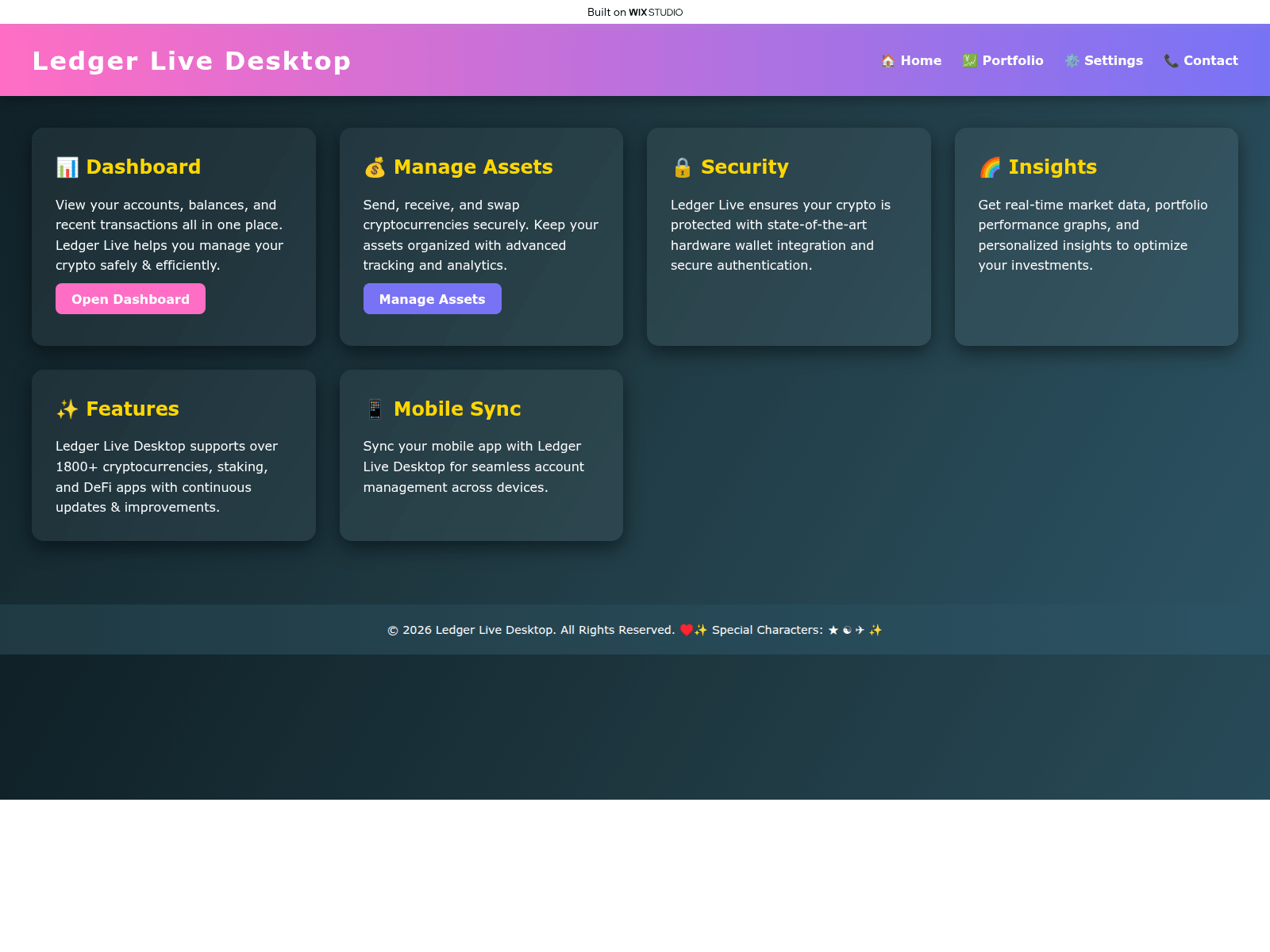Click the phone icon beside Contact
1270x952 pixels.
[x=1171, y=61]
